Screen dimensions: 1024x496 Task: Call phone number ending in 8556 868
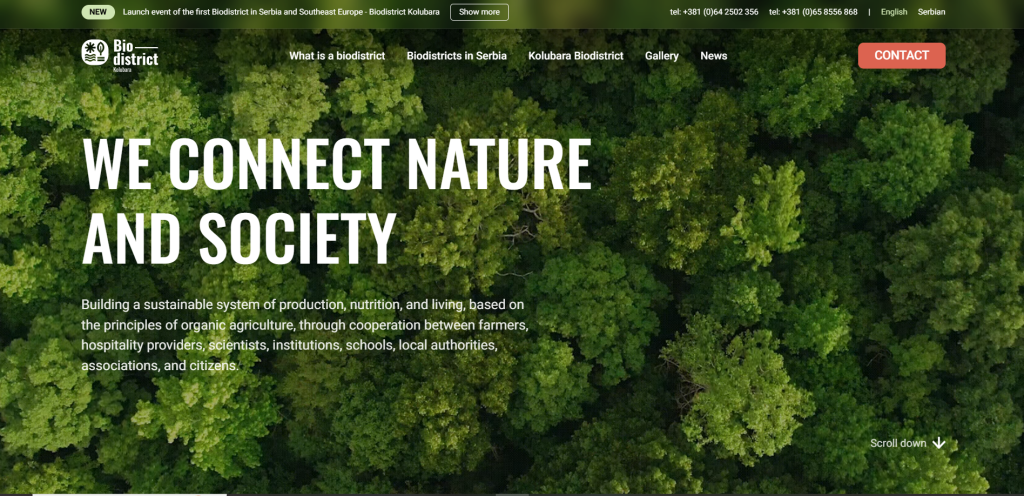pyautogui.click(x=813, y=12)
